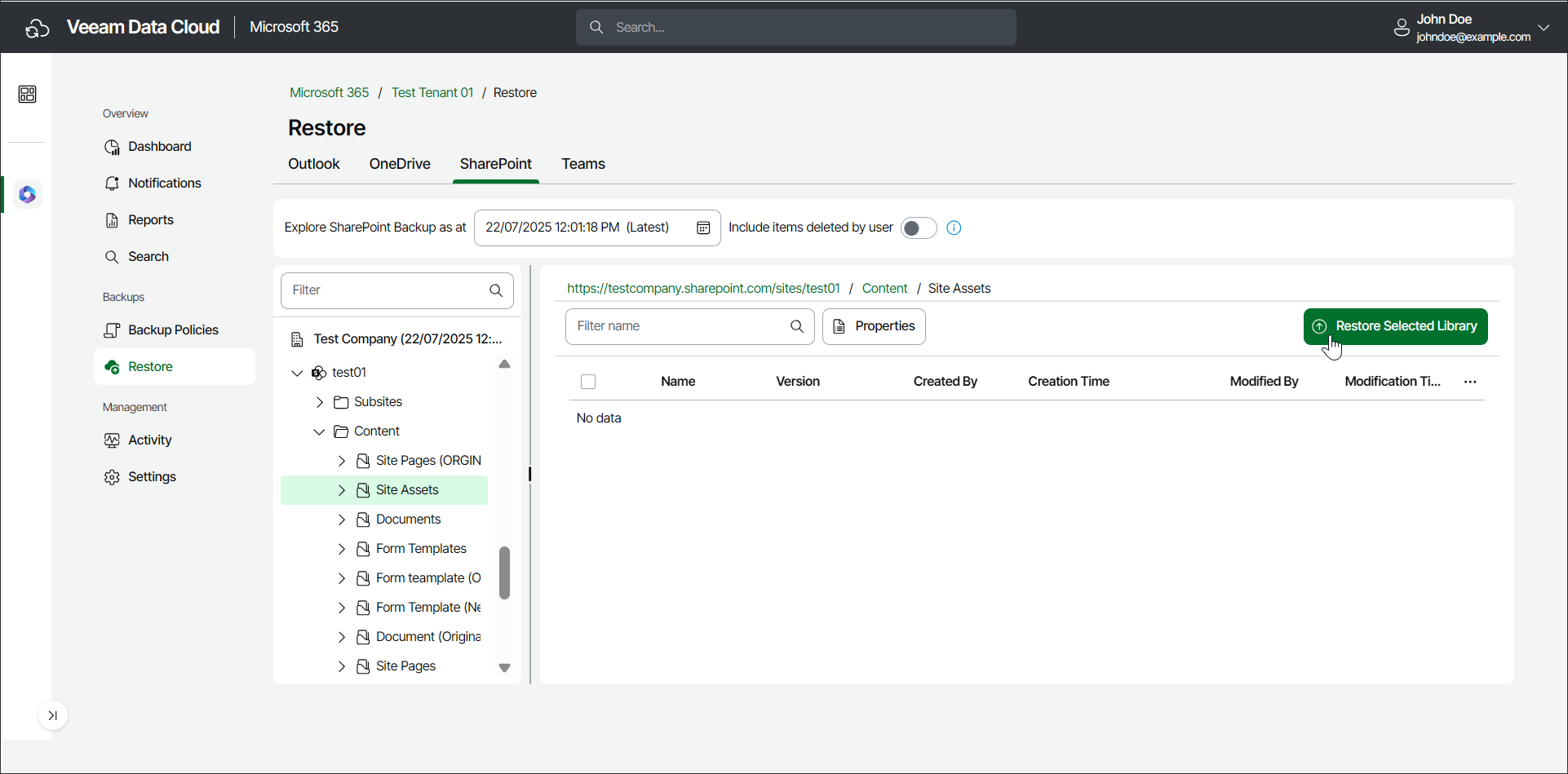This screenshot has height=774, width=1568.
Task: Switch to the OneDrive tab
Action: click(400, 164)
